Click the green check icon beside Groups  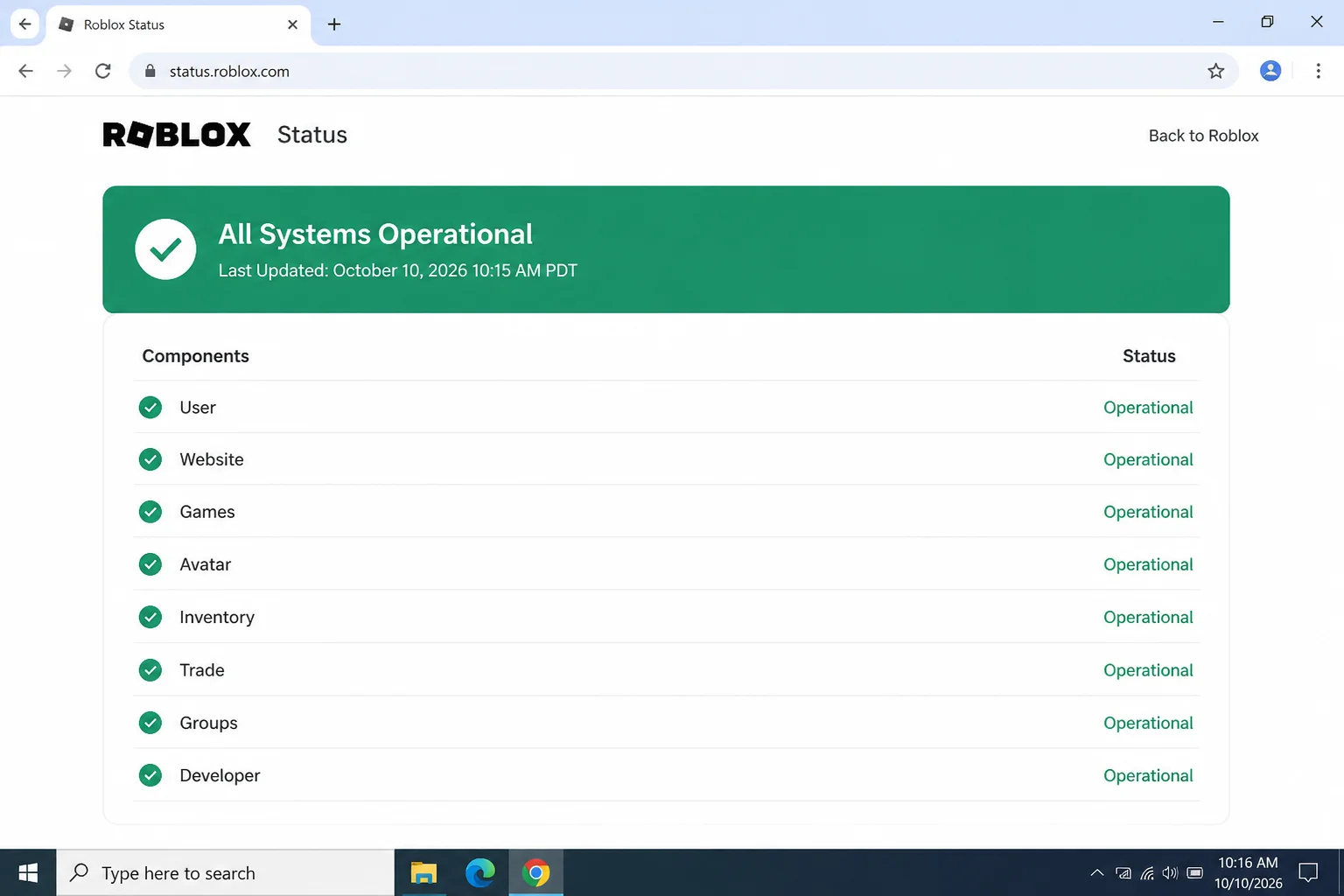150,723
